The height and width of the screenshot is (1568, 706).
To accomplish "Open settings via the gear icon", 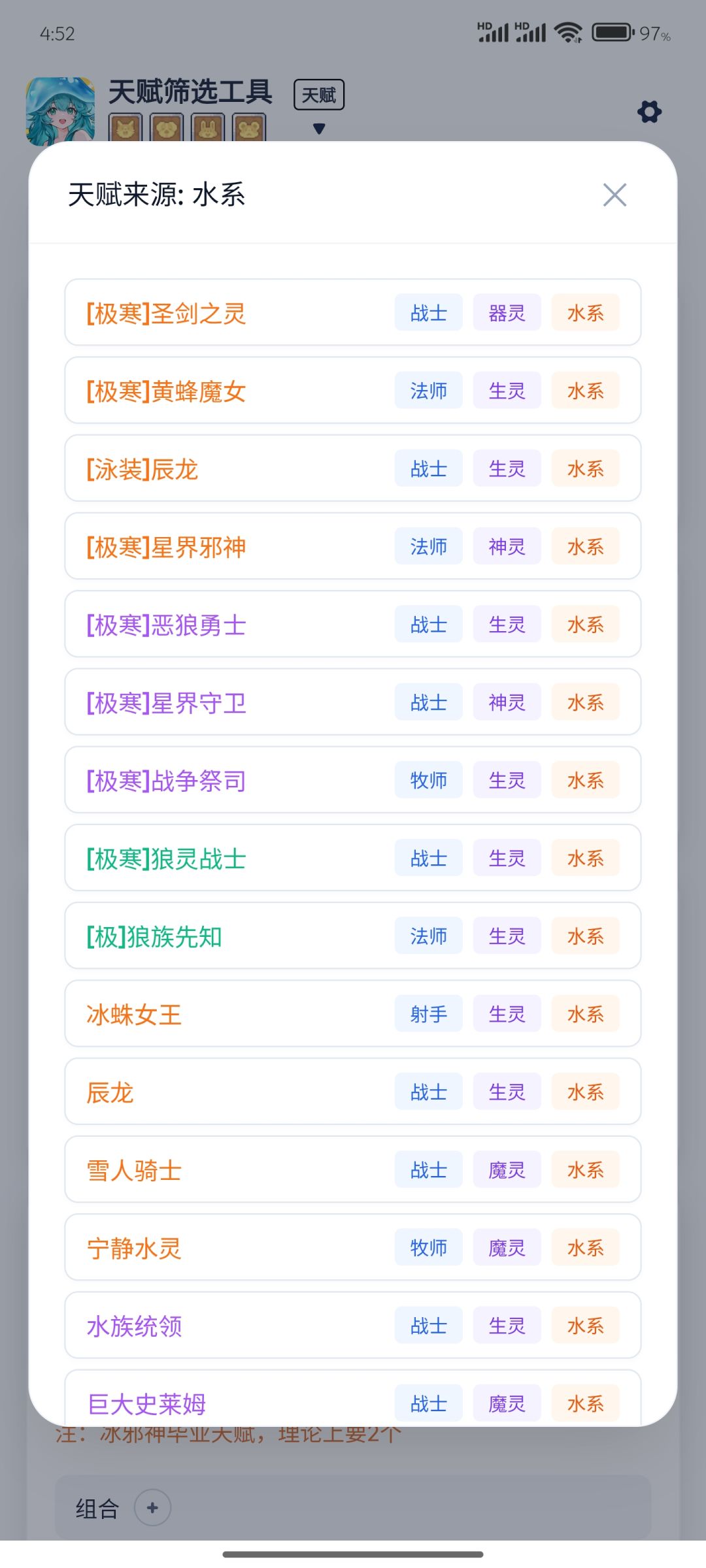I will pyautogui.click(x=649, y=112).
